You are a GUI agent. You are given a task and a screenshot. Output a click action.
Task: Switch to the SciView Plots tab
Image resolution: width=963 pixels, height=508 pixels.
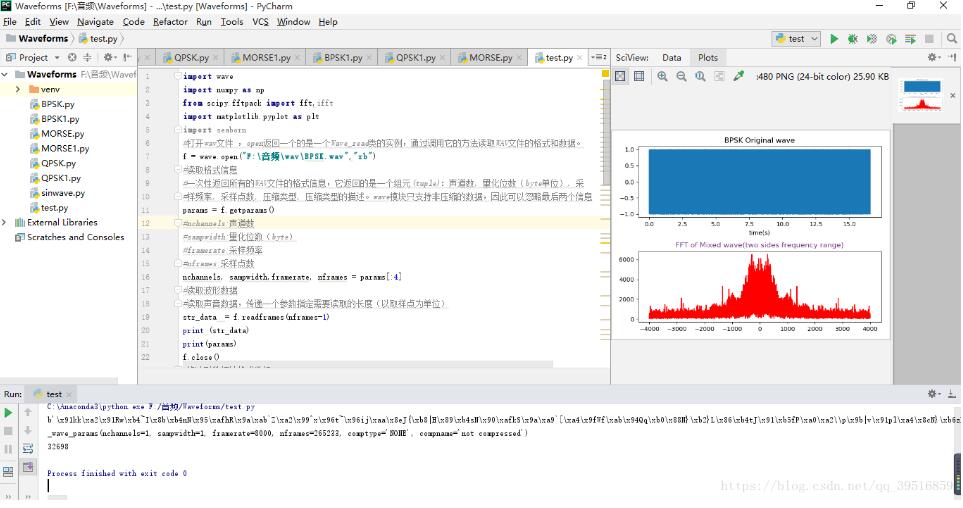click(708, 57)
